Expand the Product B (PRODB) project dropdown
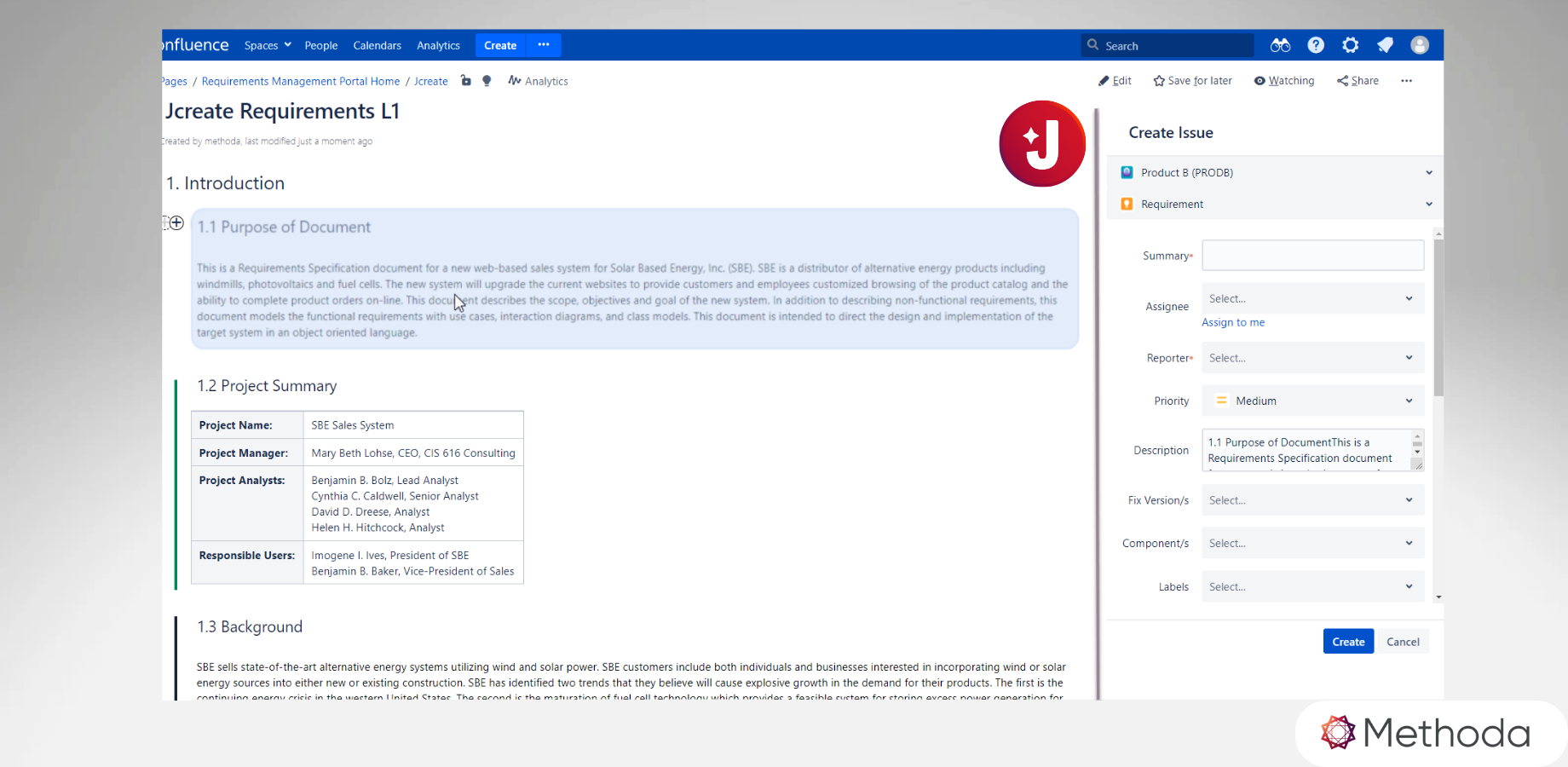The width and height of the screenshot is (1568, 767). [1275, 172]
